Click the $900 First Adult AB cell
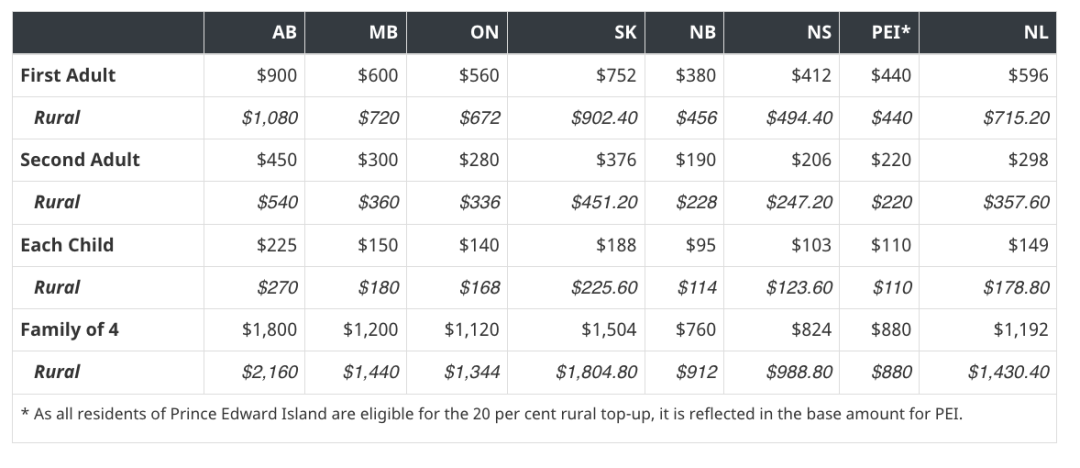Viewport: 1080px width, 468px height. (x=277, y=75)
